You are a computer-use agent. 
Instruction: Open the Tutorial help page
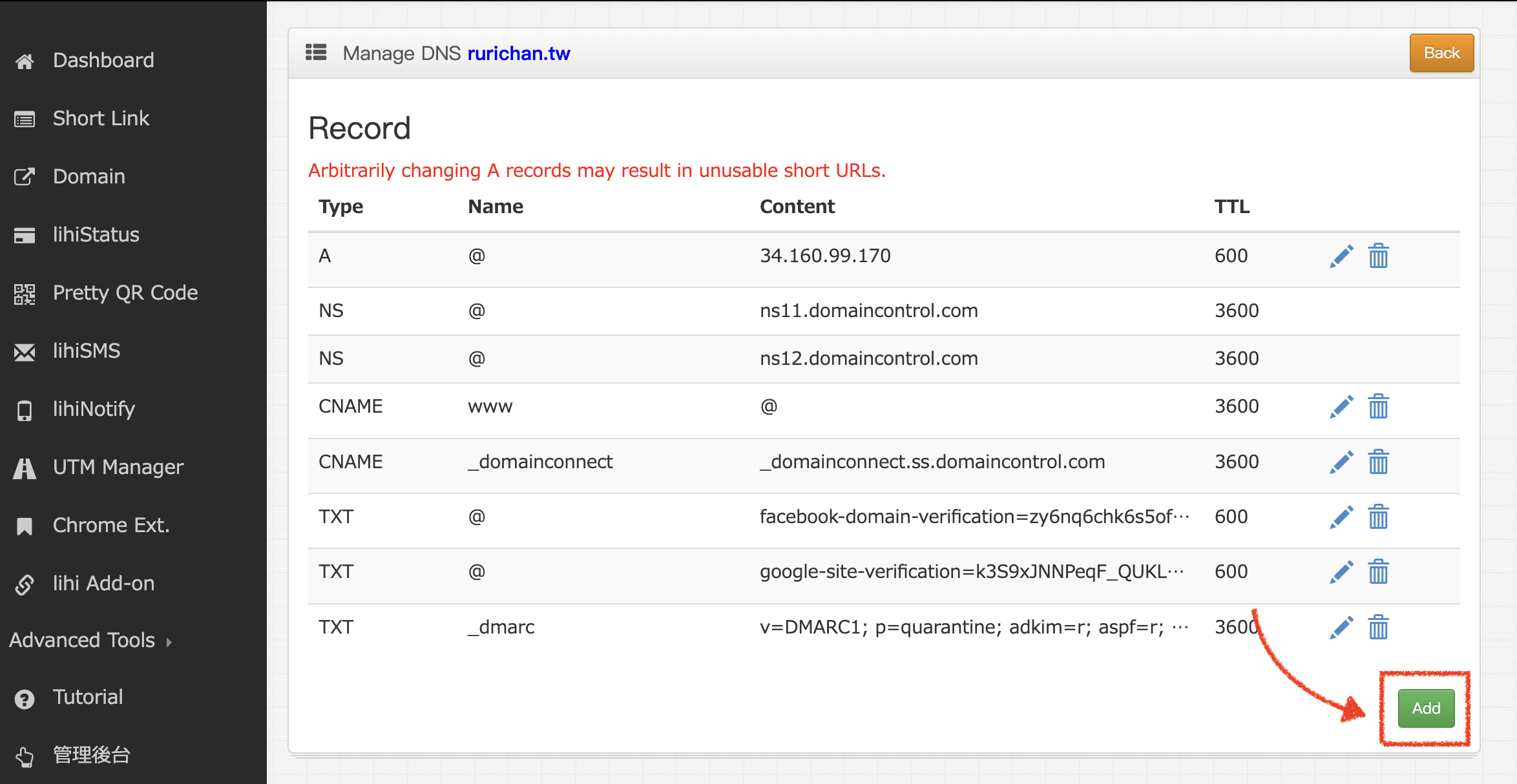(x=88, y=697)
